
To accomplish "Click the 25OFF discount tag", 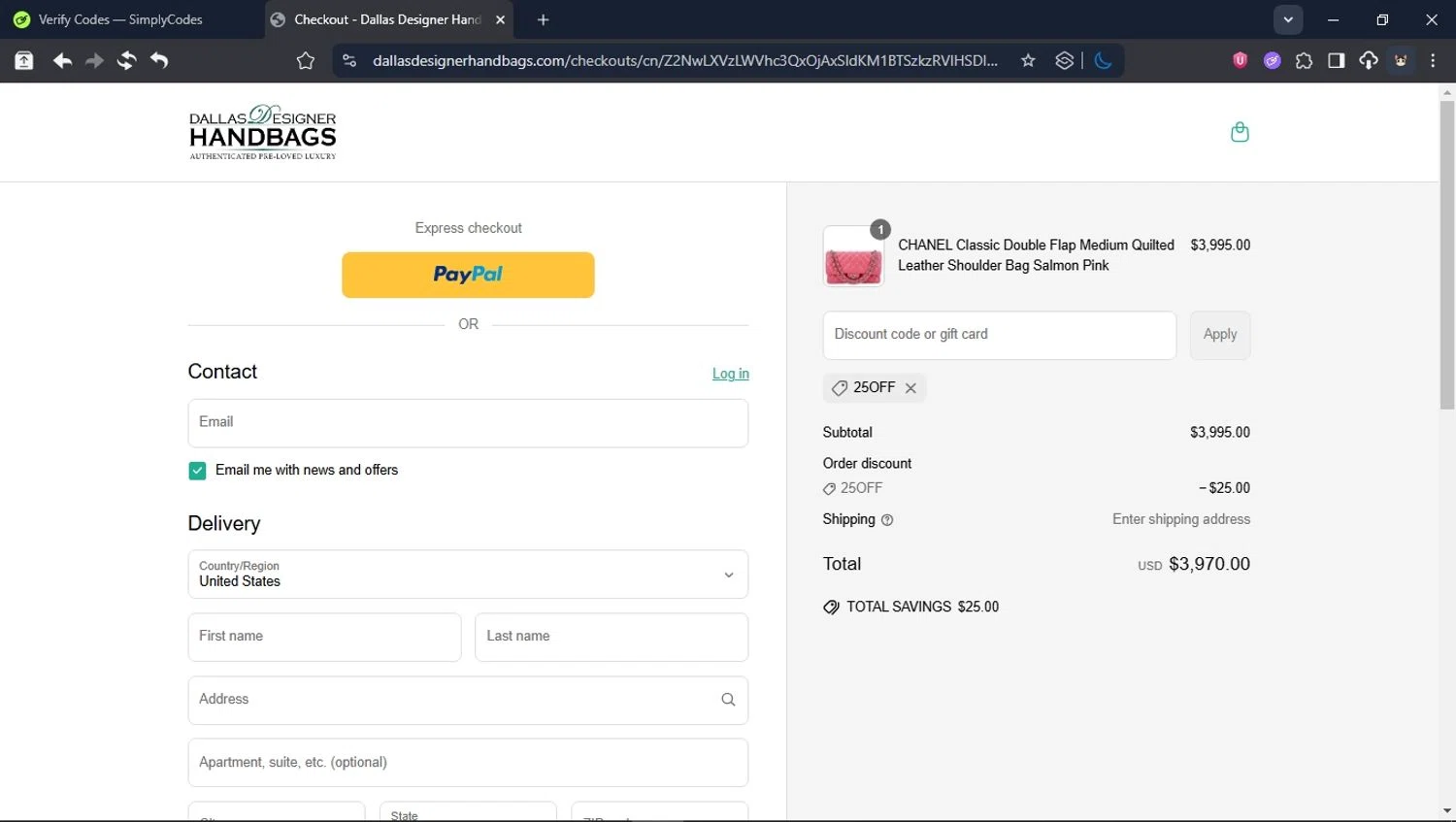I will click(874, 388).
